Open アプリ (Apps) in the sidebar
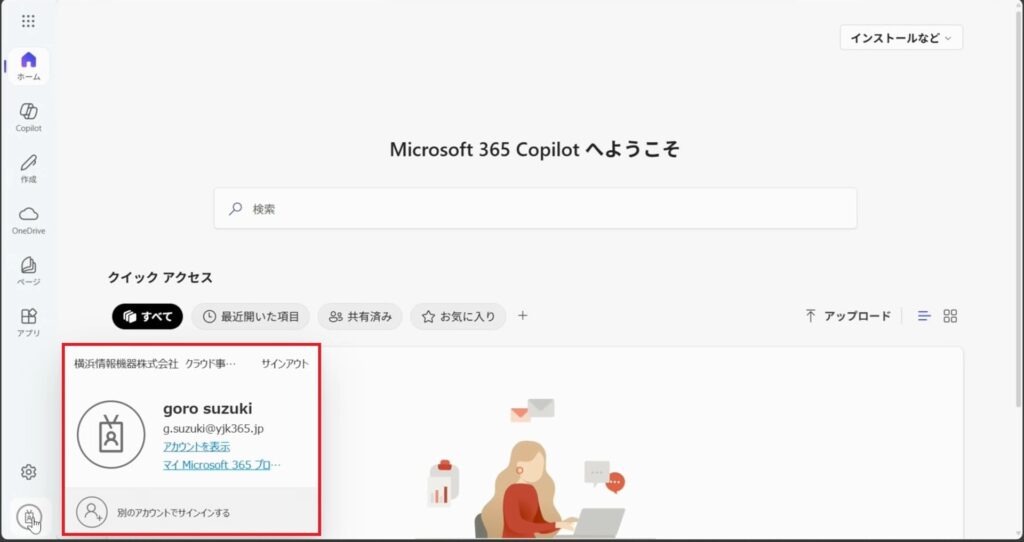1024x542 pixels. coord(29,323)
